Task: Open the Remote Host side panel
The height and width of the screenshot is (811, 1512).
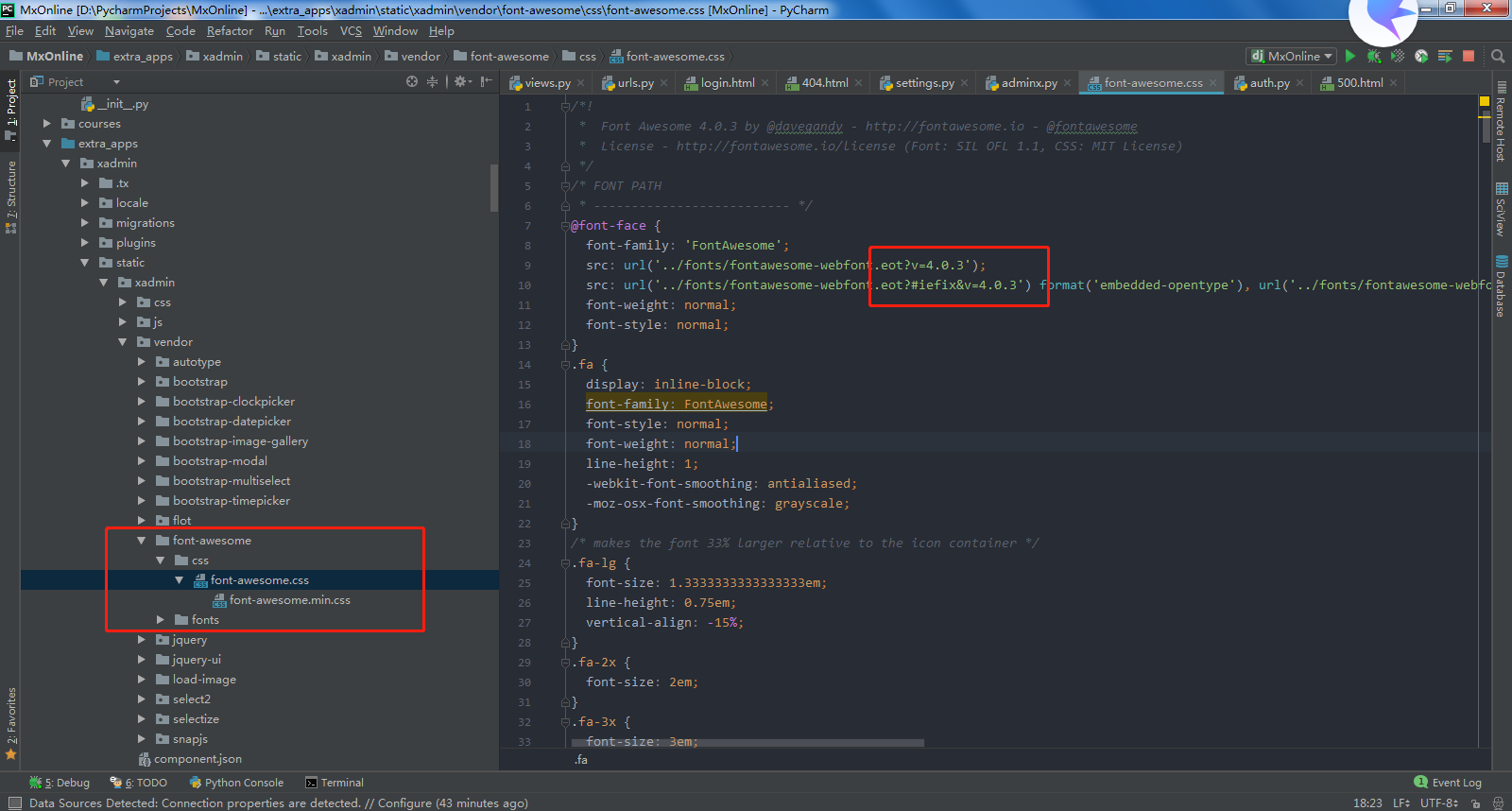Action: pyautogui.click(x=1501, y=122)
